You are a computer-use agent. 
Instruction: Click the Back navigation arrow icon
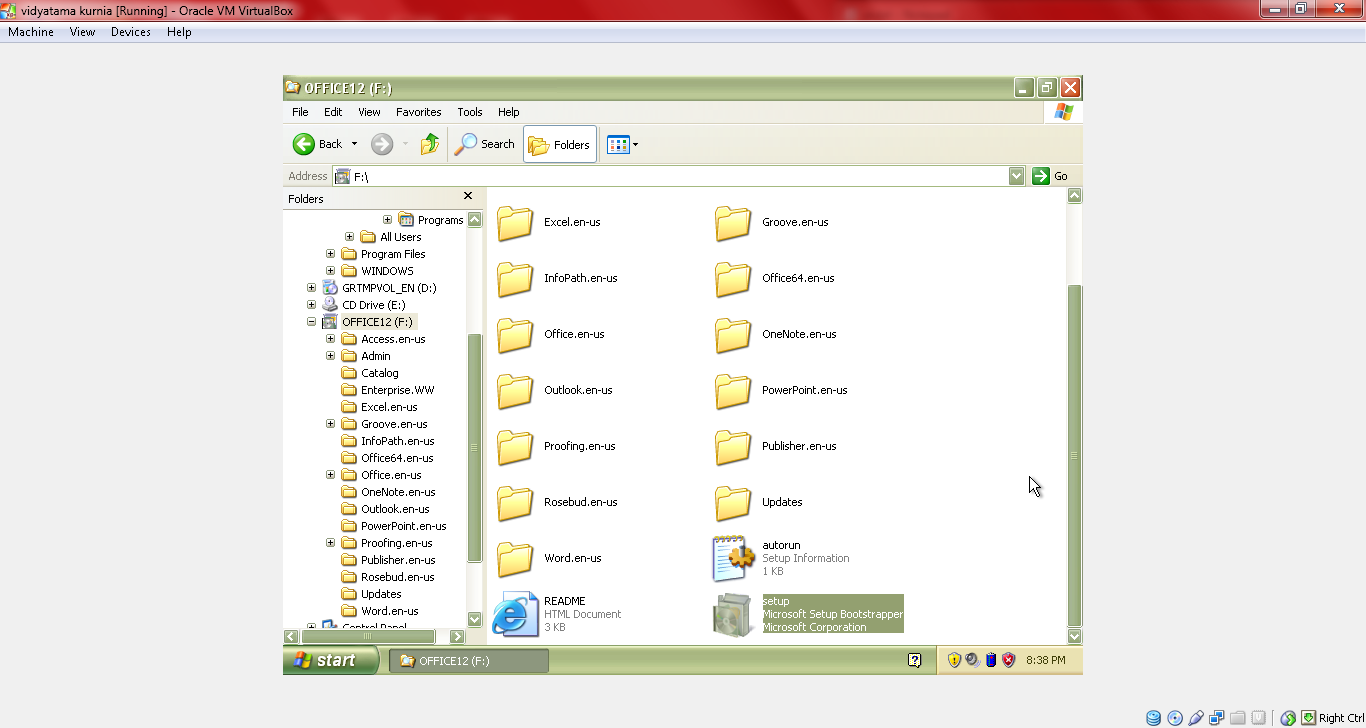pos(304,144)
